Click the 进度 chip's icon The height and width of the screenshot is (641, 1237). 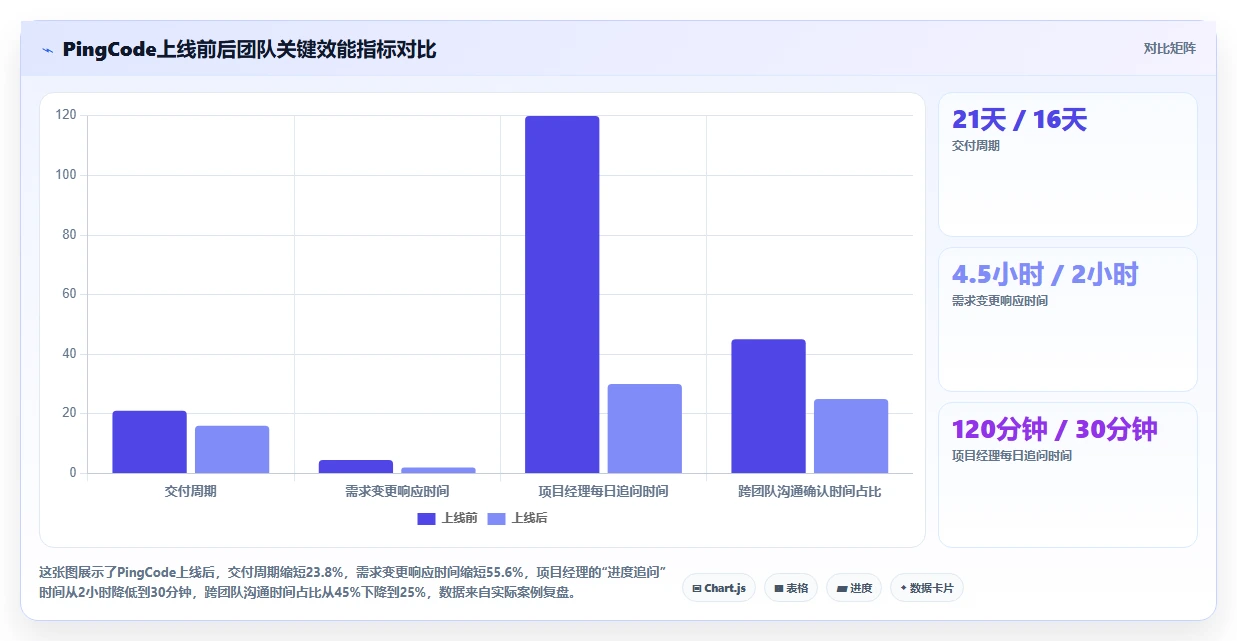[842, 589]
